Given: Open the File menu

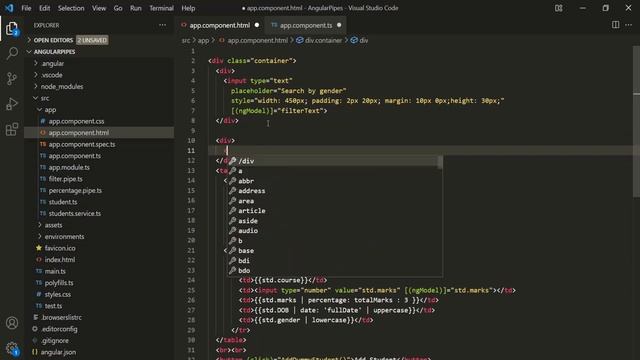Looking at the screenshot, I should [26, 8].
